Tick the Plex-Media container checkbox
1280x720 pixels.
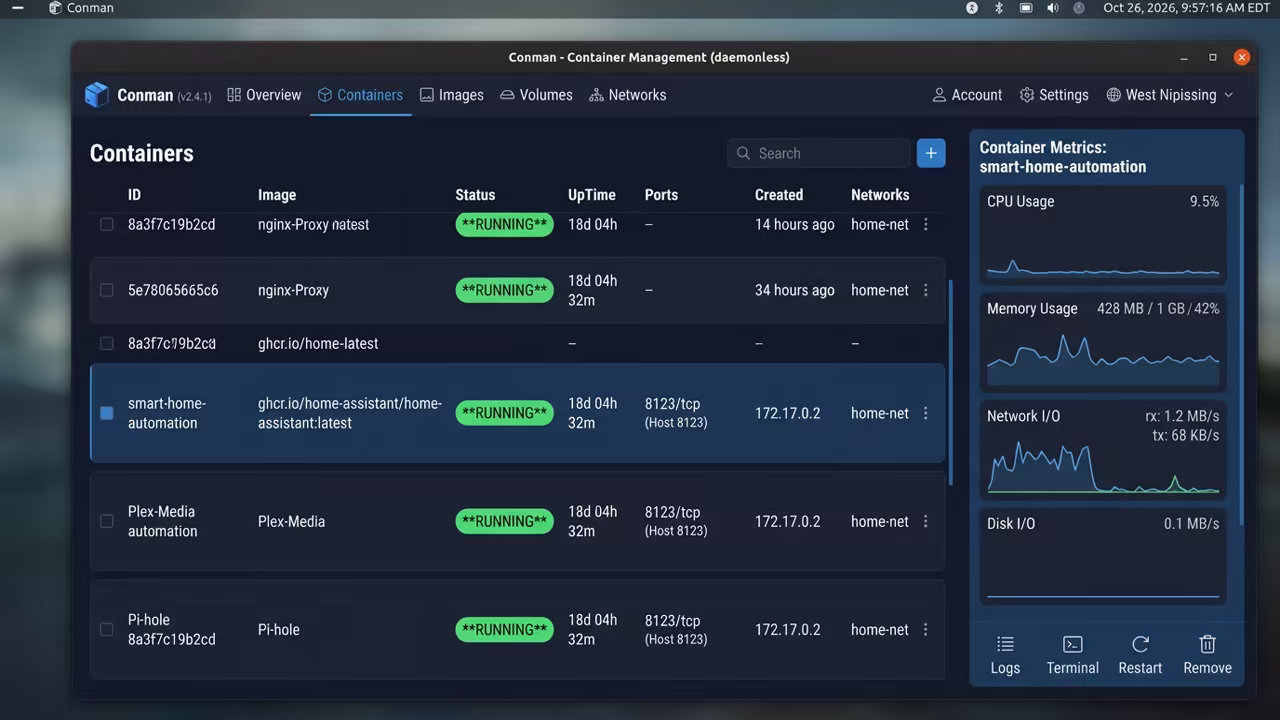pos(107,521)
